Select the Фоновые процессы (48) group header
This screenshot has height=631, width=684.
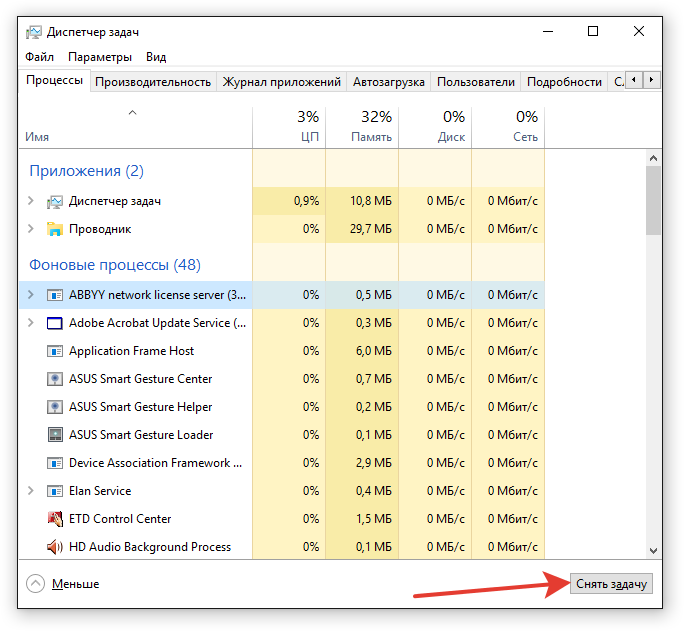pos(115,265)
